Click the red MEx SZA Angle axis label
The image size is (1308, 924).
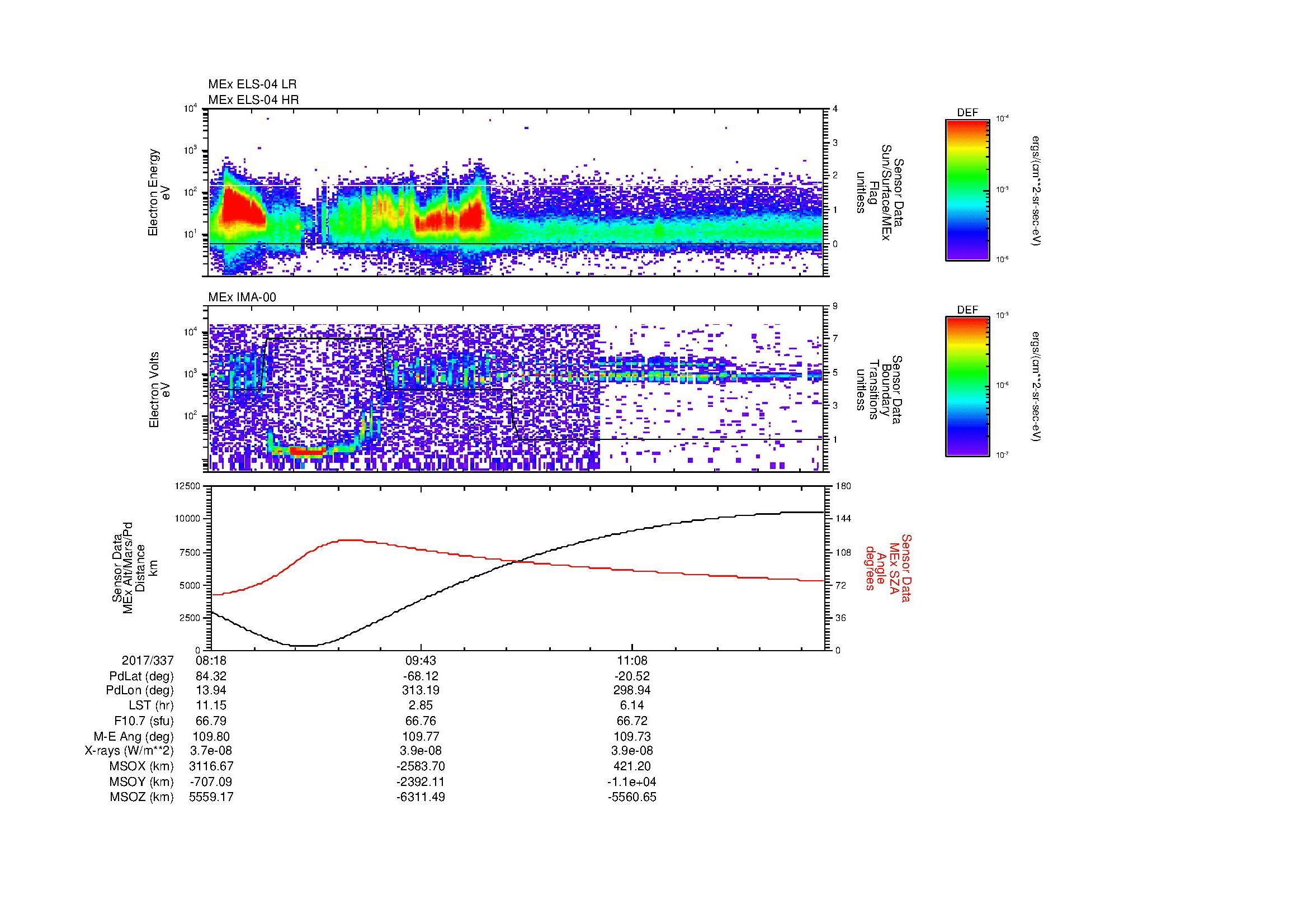click(x=887, y=567)
